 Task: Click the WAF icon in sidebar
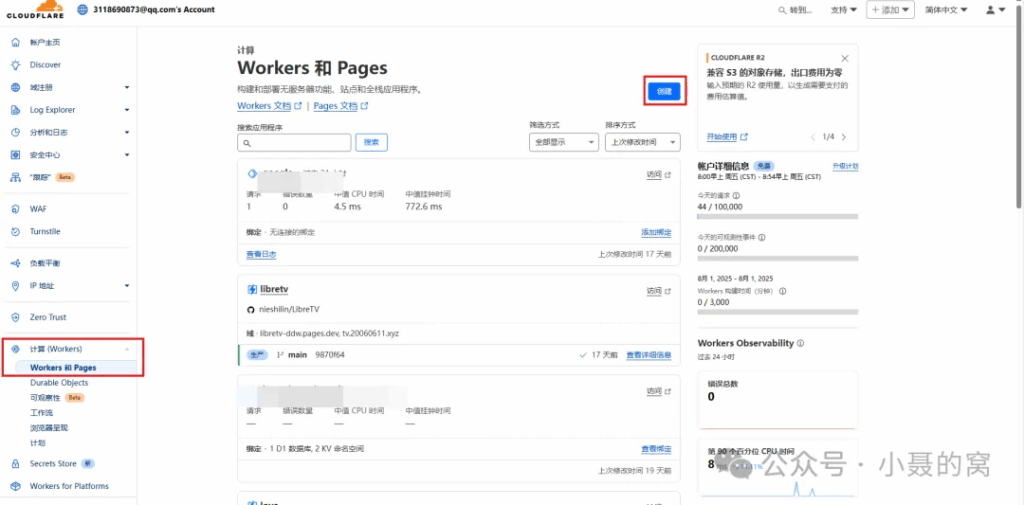(16, 209)
